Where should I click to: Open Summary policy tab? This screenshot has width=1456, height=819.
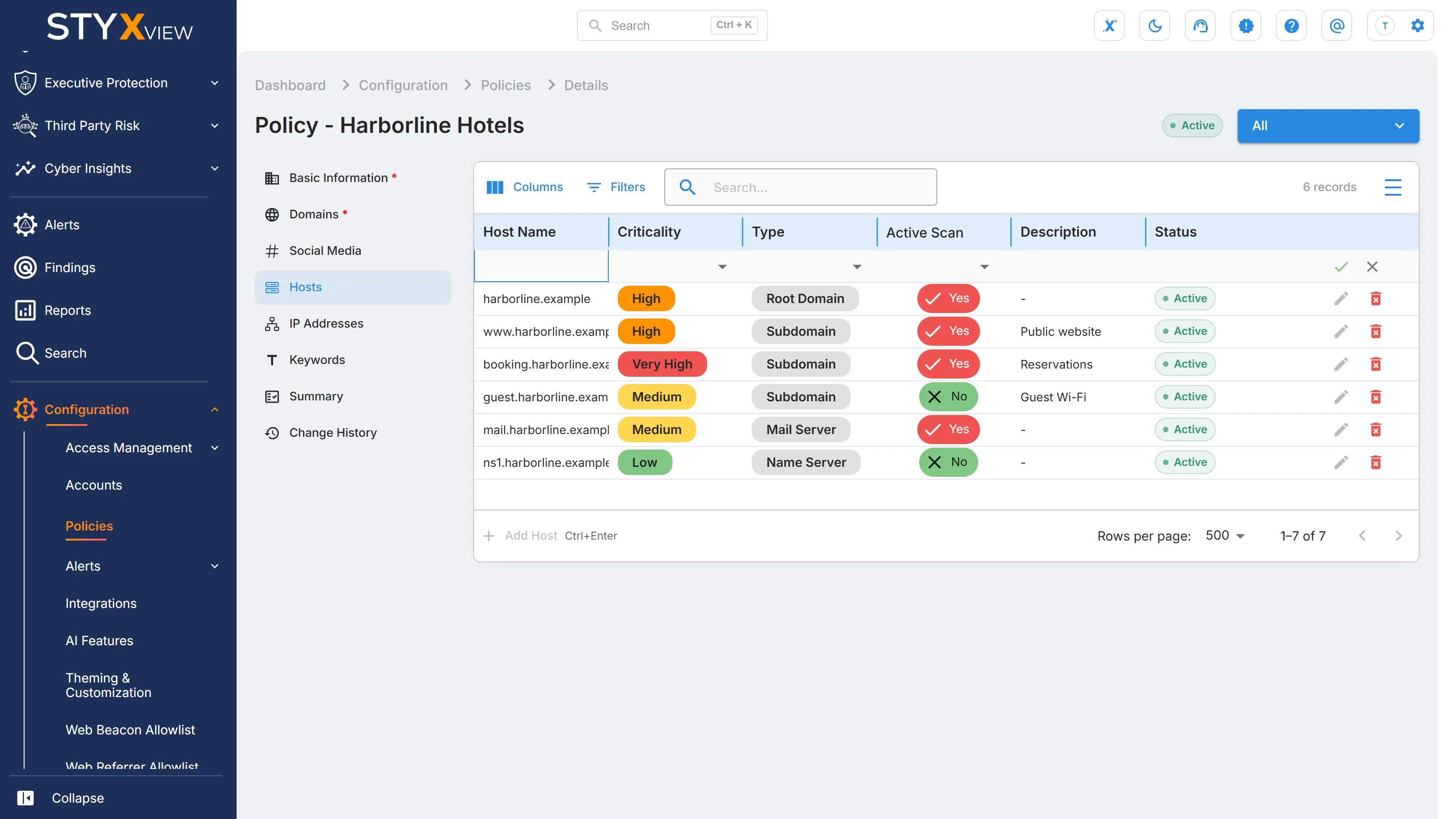click(353, 396)
